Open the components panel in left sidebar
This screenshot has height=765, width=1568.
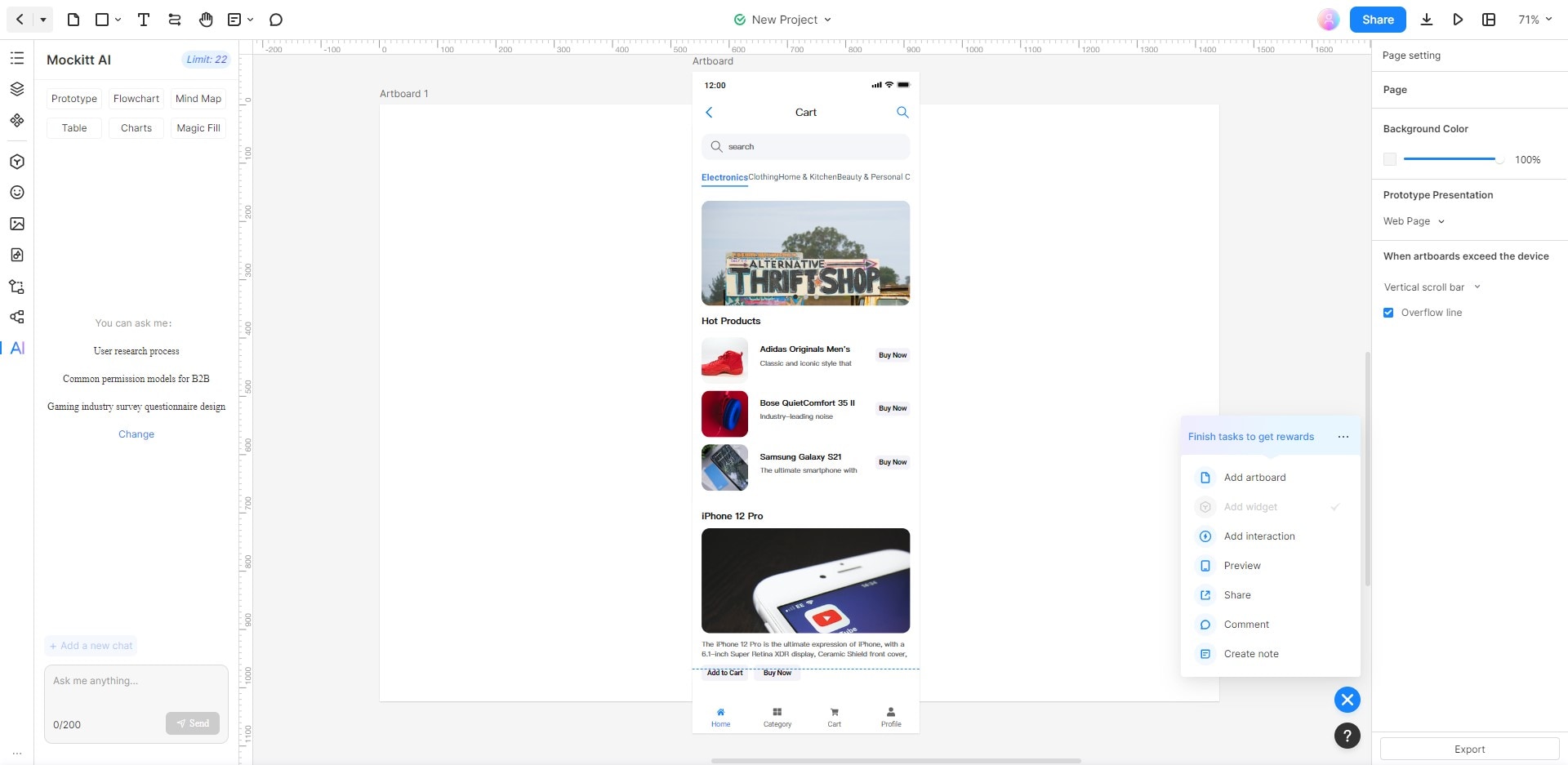17,120
